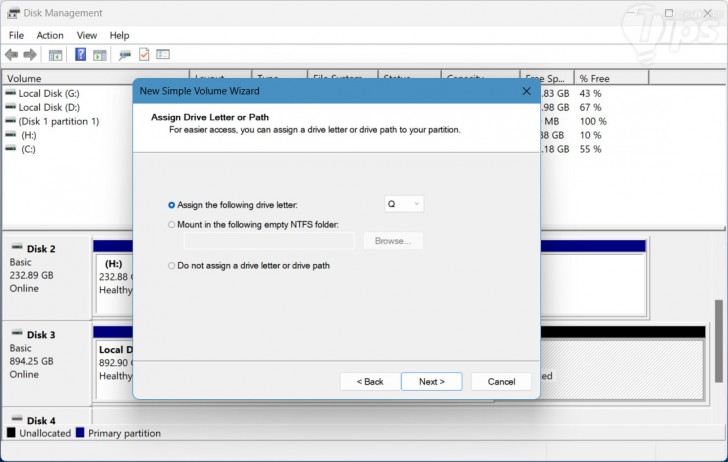Select Local Disk (G:) volume row
This screenshot has height=462, width=728.
49,93
